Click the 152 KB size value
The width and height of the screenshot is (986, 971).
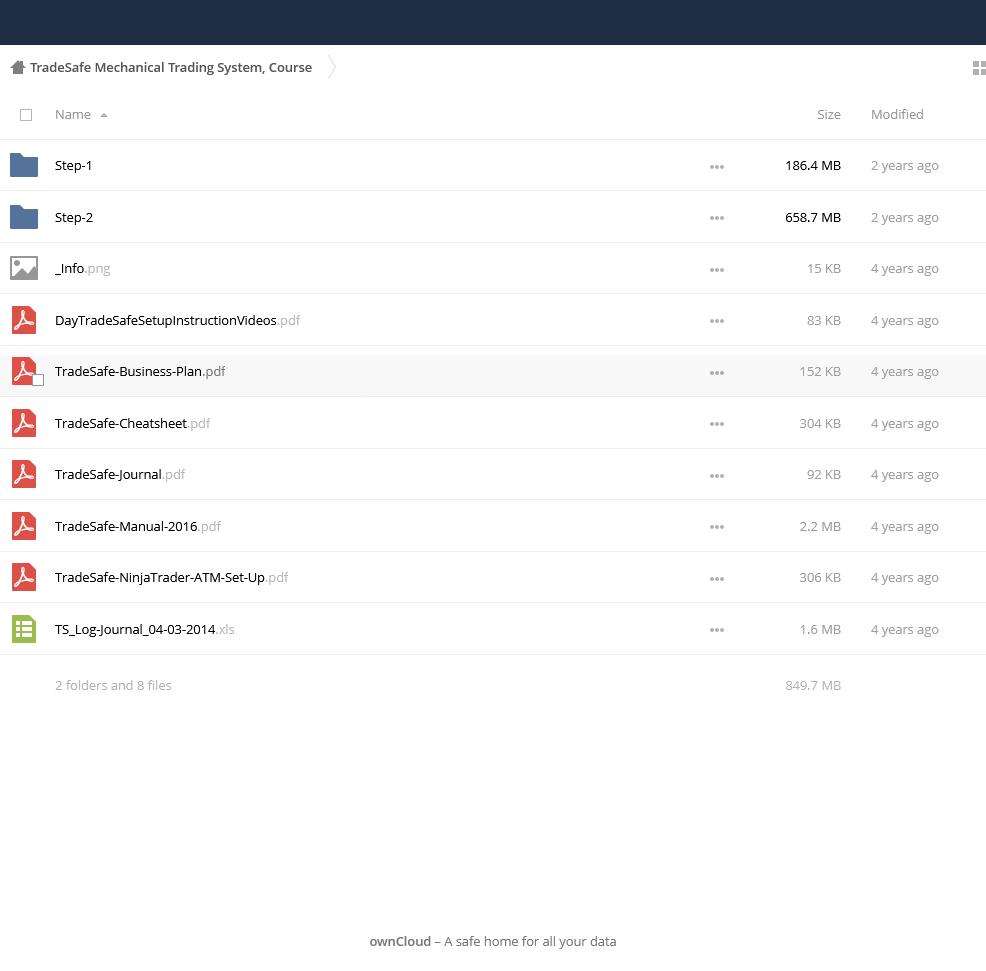(x=820, y=371)
